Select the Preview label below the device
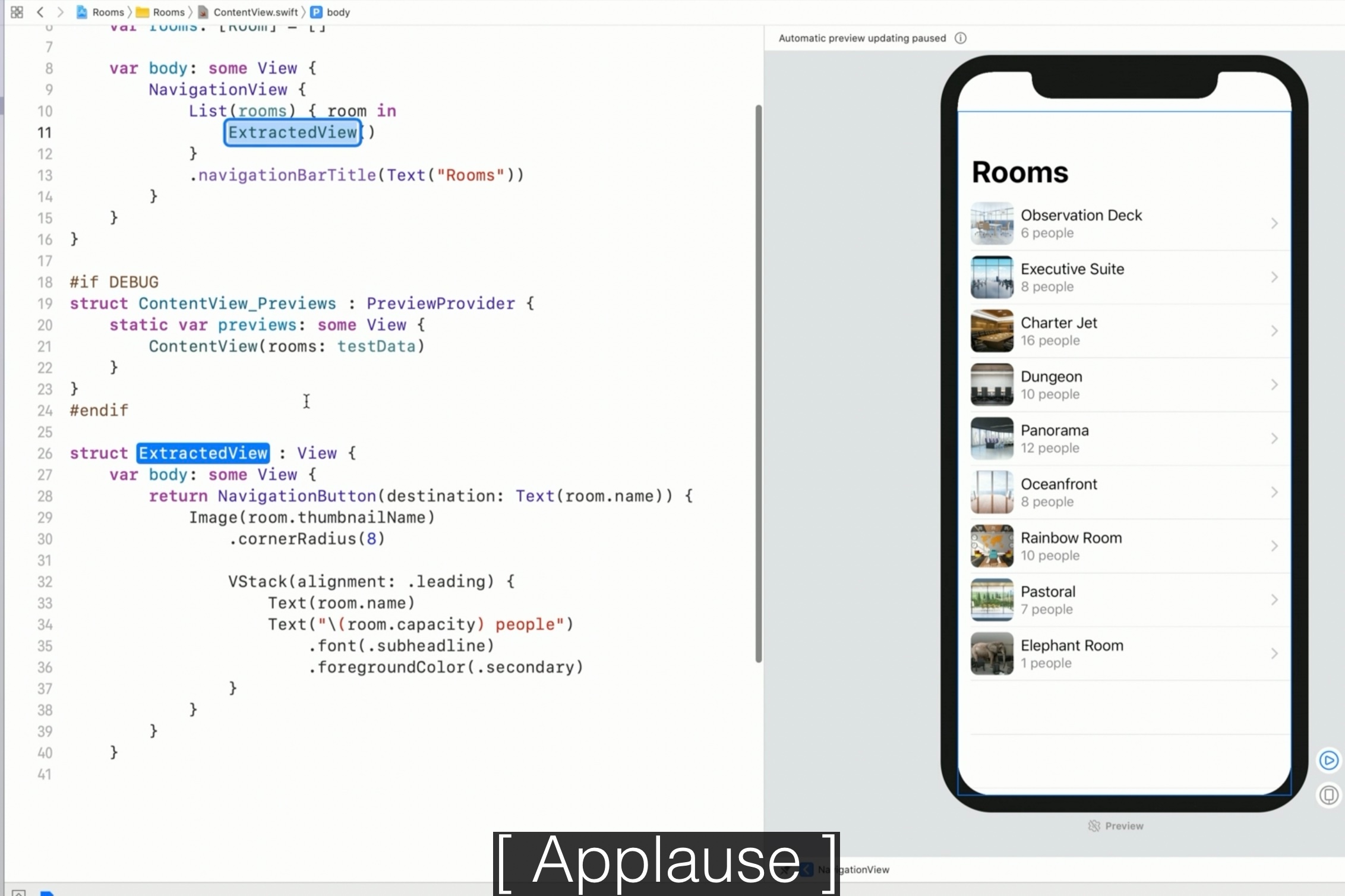The width and height of the screenshot is (1345, 896). click(x=1123, y=826)
